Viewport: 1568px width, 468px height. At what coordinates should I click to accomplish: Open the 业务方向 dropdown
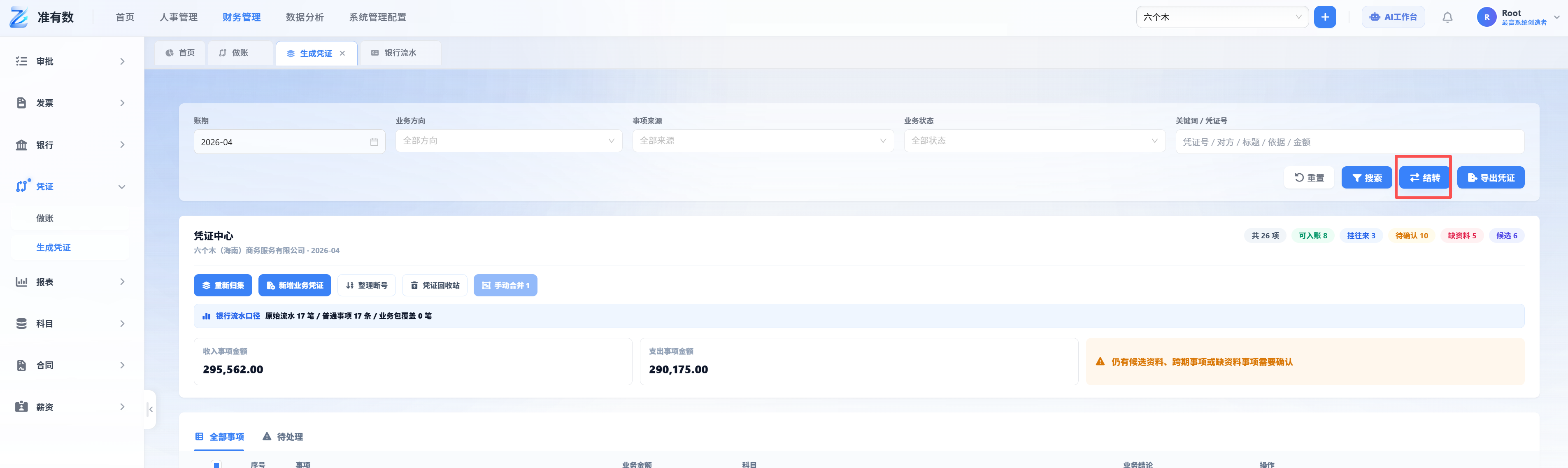509,141
